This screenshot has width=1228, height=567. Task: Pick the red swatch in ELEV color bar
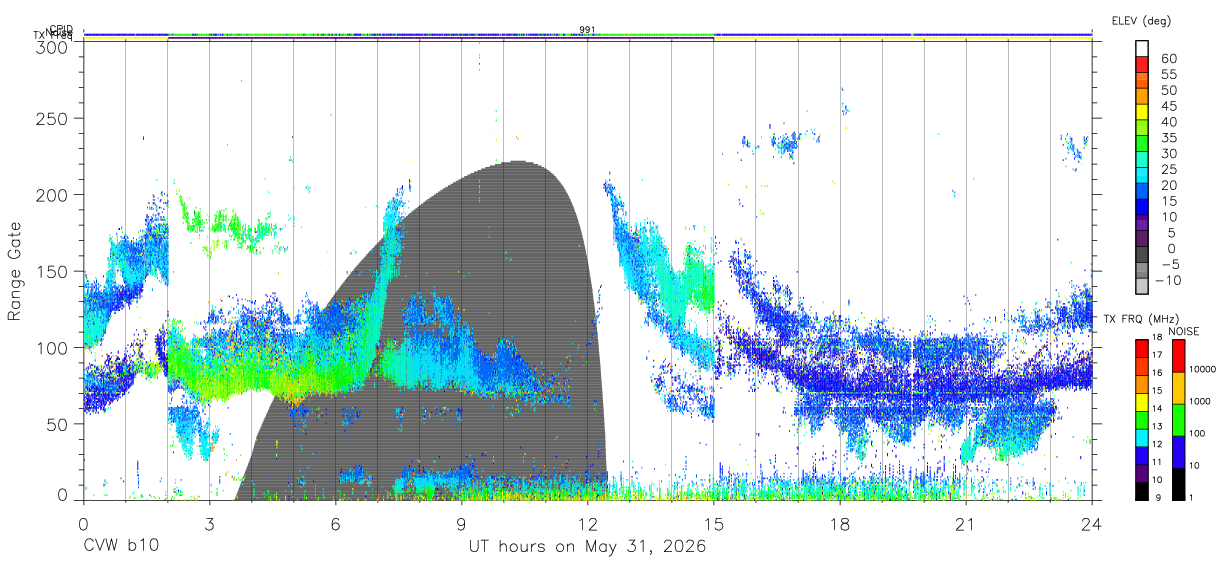click(1142, 65)
